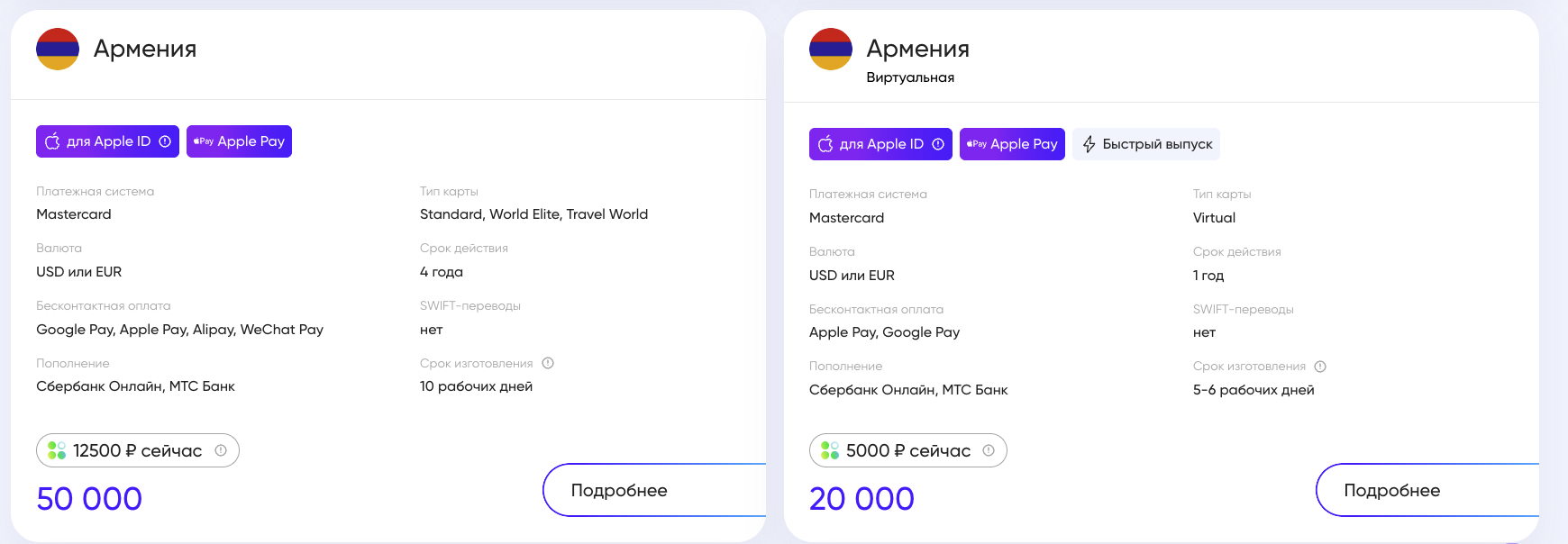Click the Armenia flag on the 50 000 card
Image resolution: width=1568 pixels, height=544 pixels.
58,49
